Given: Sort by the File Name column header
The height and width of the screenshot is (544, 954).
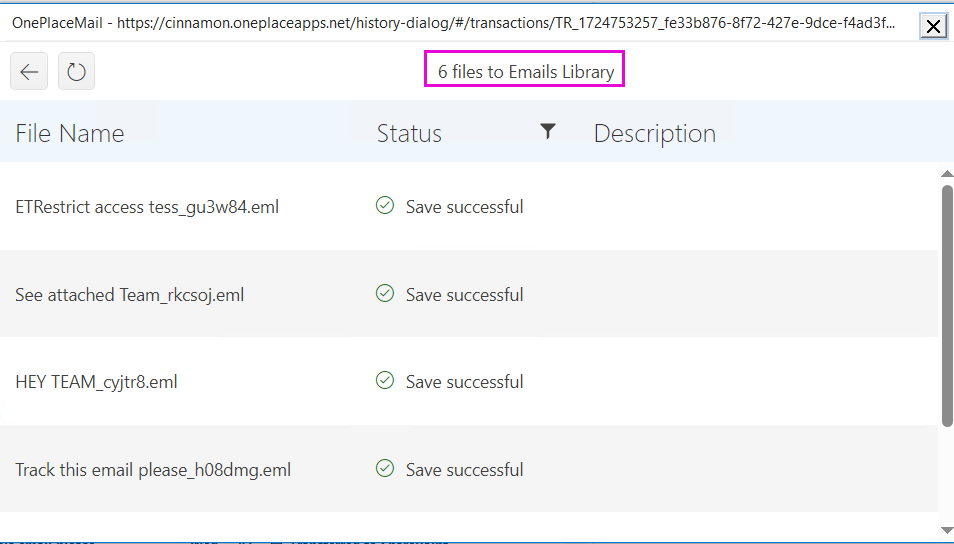Looking at the screenshot, I should [70, 133].
